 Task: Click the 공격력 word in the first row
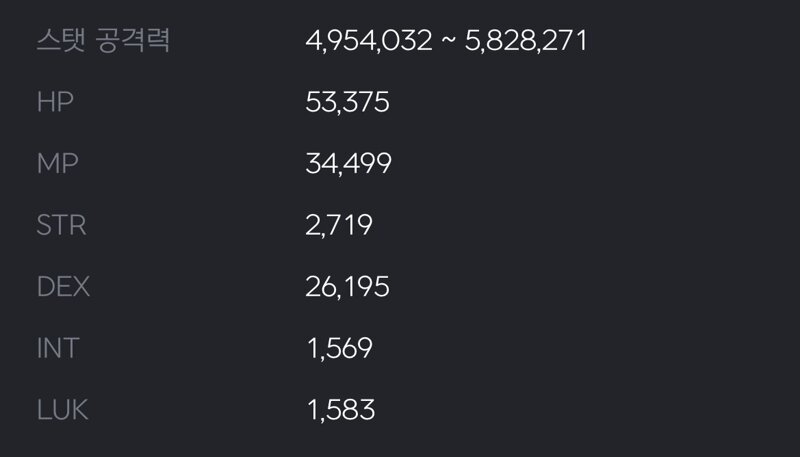(133, 40)
